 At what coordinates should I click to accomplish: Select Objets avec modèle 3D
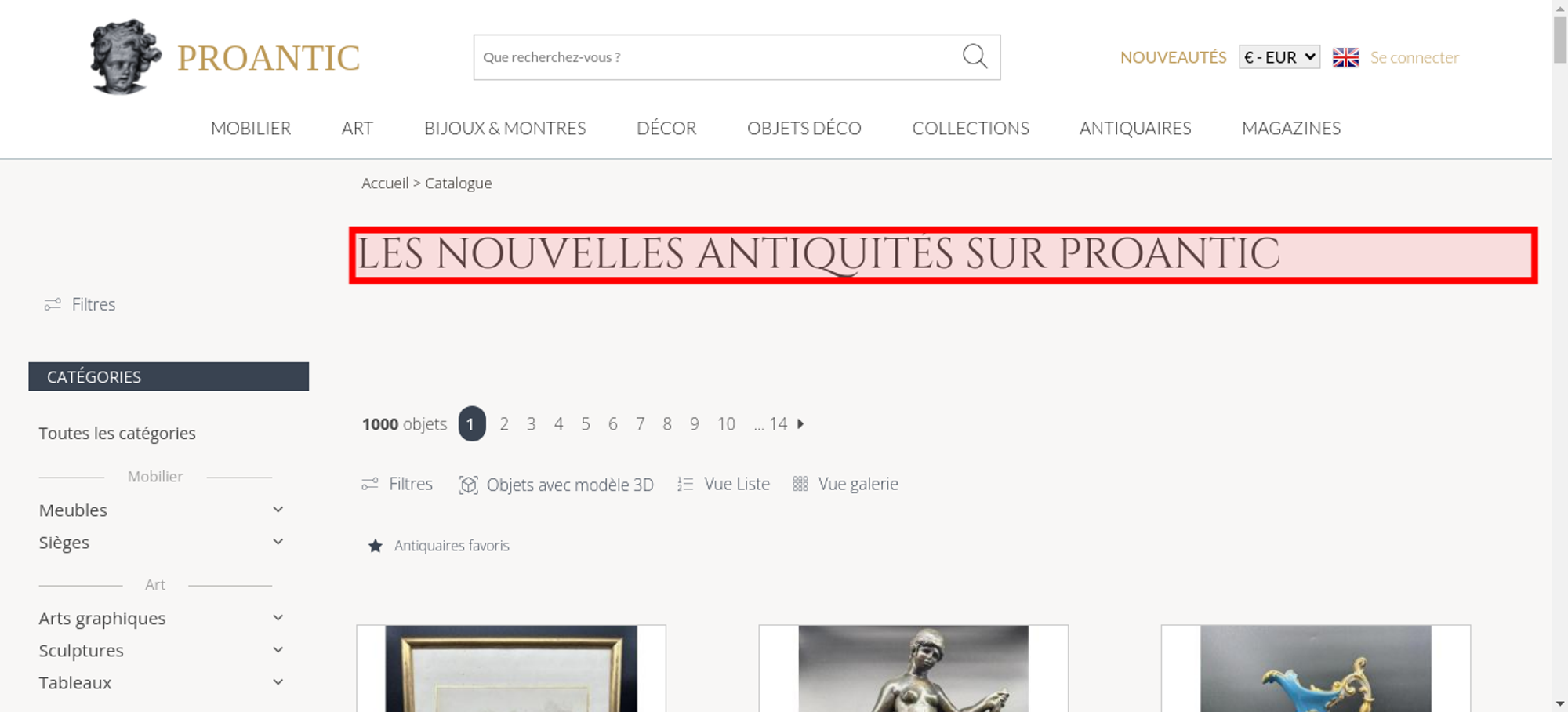(x=556, y=485)
